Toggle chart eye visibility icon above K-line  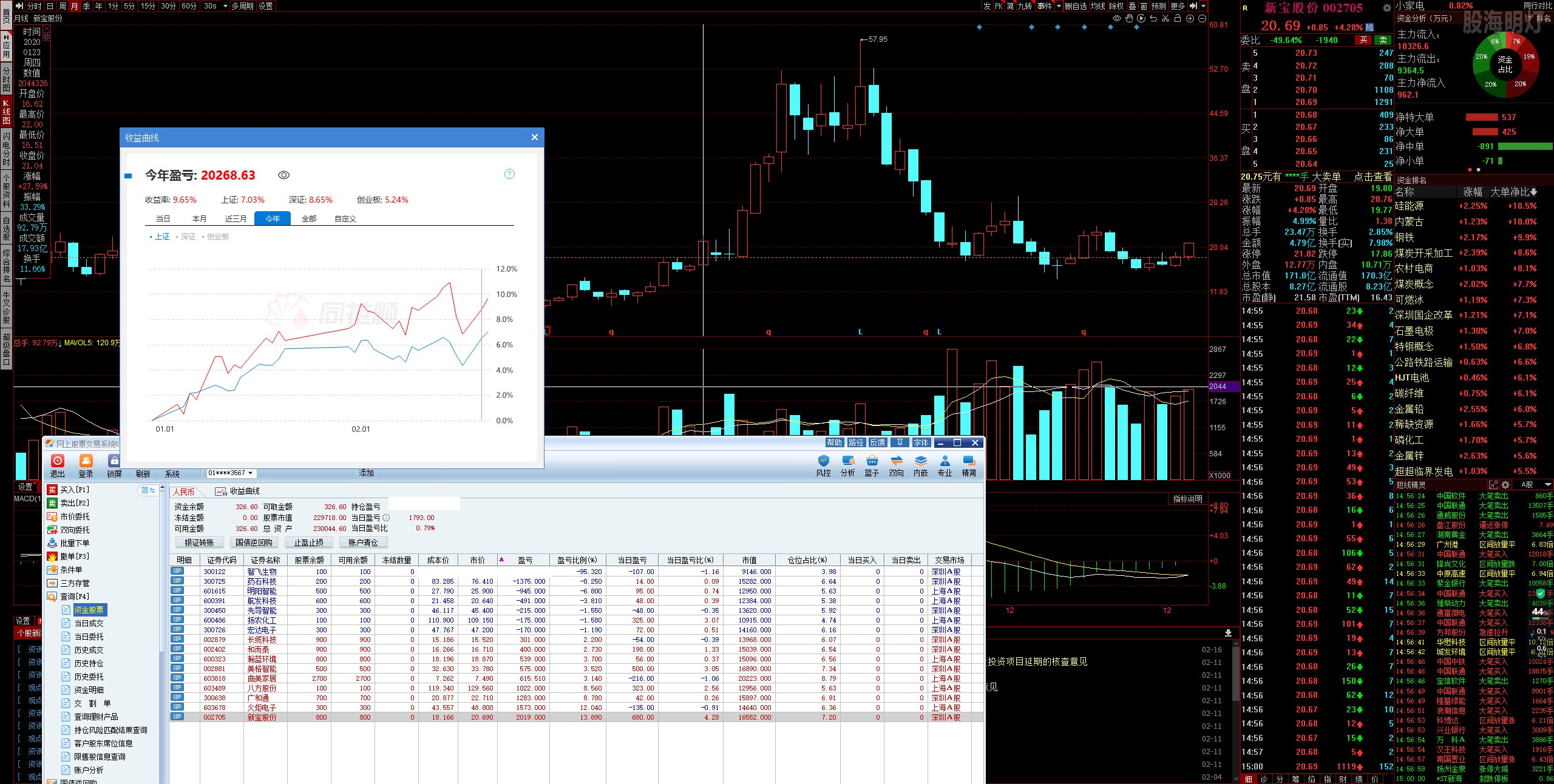tap(1117, 19)
